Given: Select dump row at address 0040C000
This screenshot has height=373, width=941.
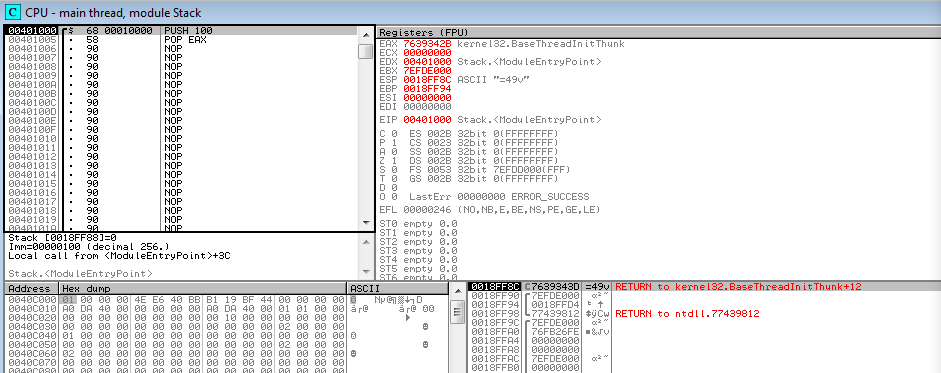Looking at the screenshot, I should (226, 299).
